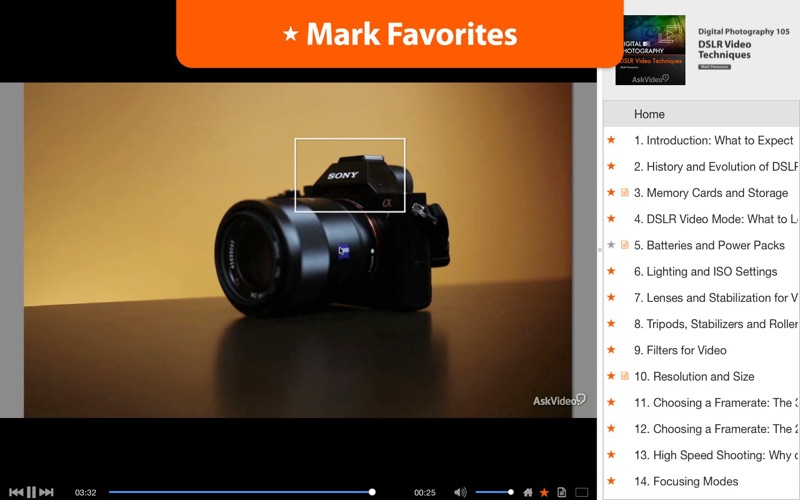
Task: Toggle favorite star for 10. Resolution and Size
Action: click(x=611, y=376)
